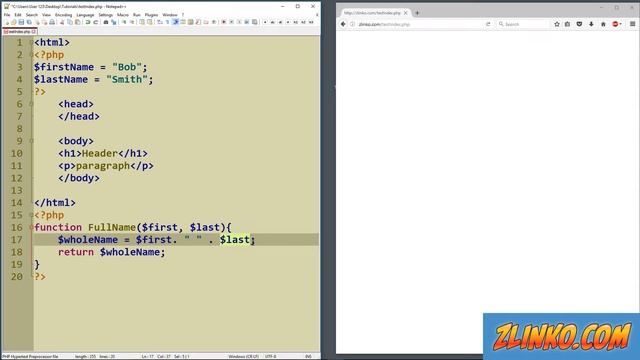Click the Open file toolbar icon
640x360 pixels.
click(13, 22)
